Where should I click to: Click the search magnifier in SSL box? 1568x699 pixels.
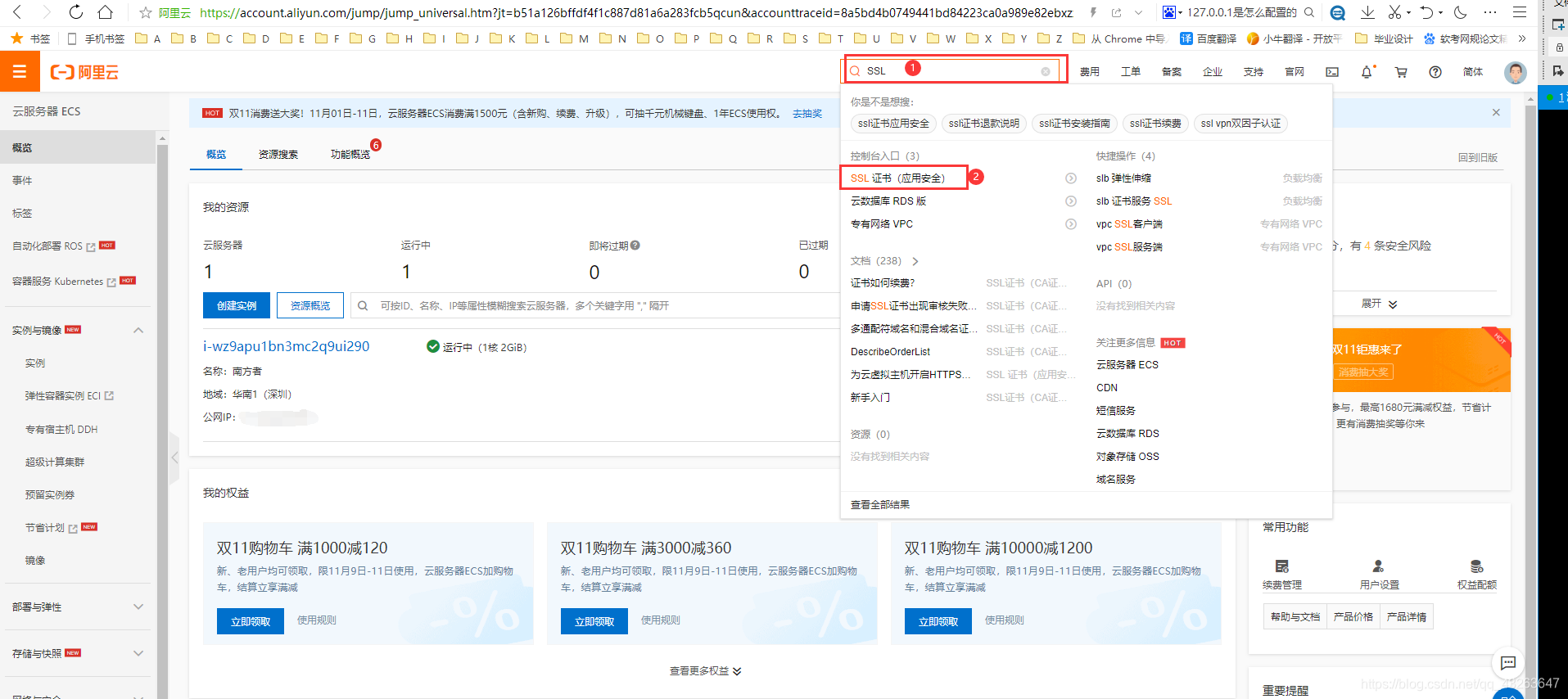[x=855, y=71]
